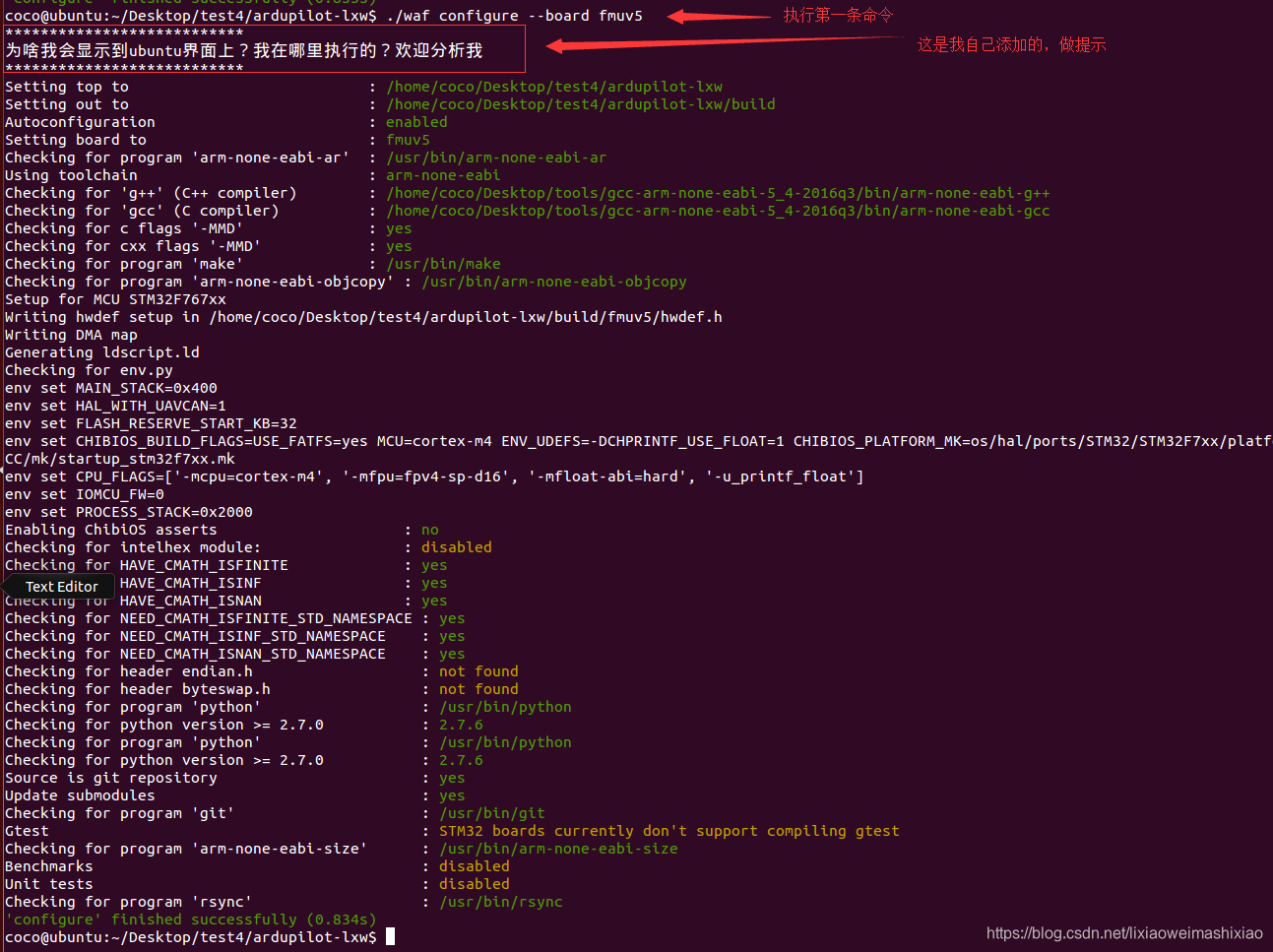Click the '/home/coco/Desktop/test4/ardupilot-lxw/build' path

click(581, 104)
